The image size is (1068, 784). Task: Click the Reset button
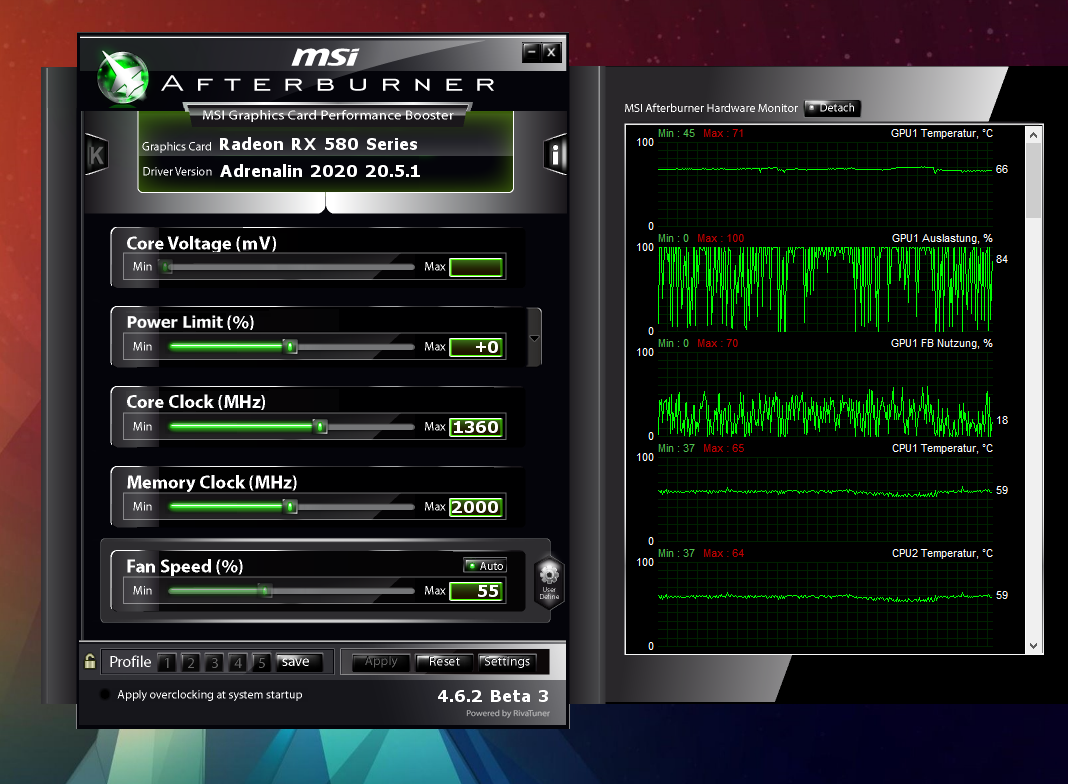[x=444, y=661]
